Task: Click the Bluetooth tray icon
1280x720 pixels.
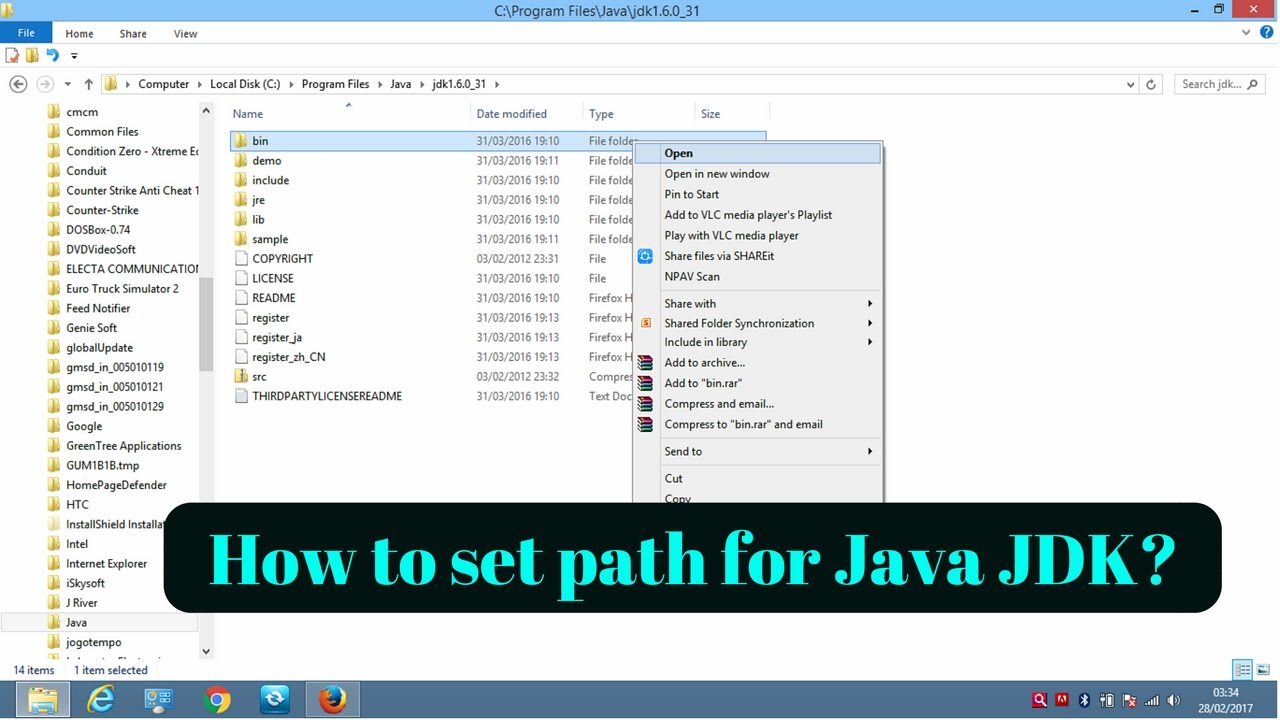Action: point(1084,700)
